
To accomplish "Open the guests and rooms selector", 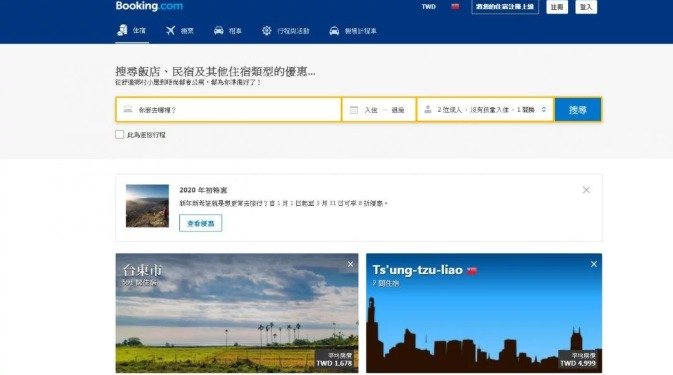I will [x=485, y=110].
